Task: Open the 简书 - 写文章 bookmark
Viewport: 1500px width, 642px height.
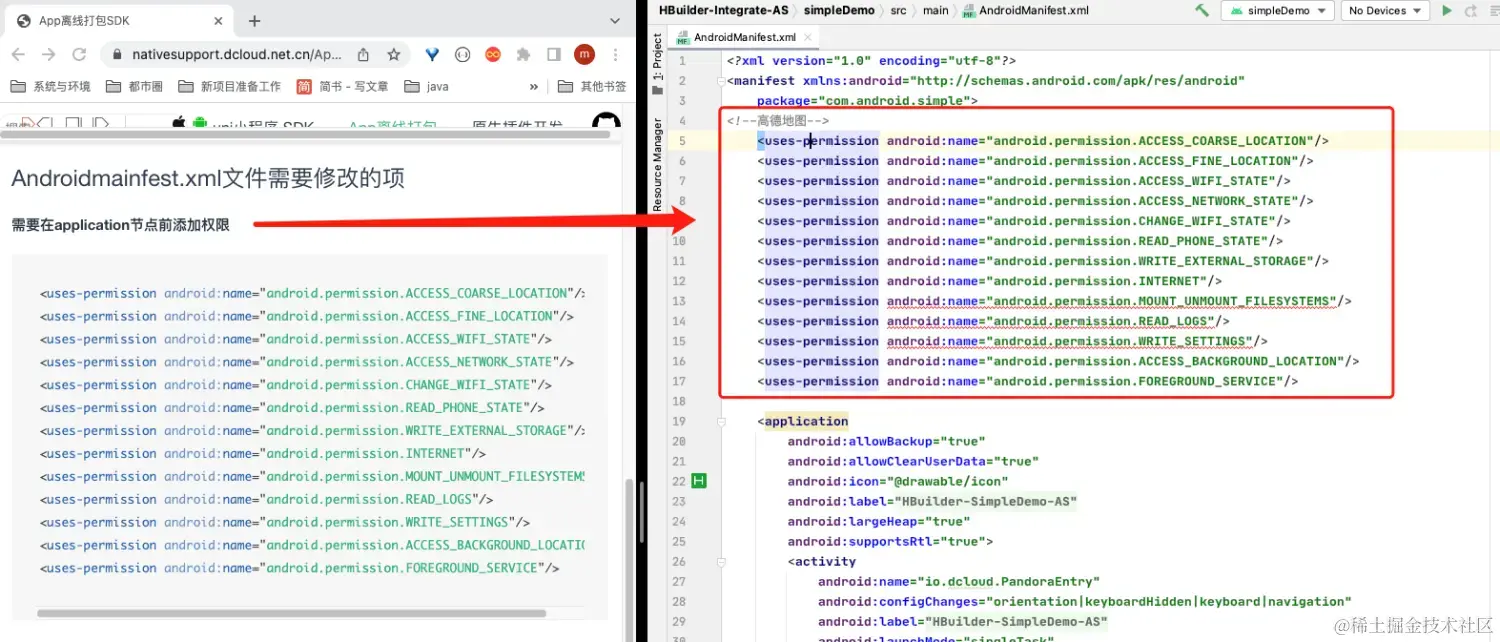Action: (x=343, y=86)
